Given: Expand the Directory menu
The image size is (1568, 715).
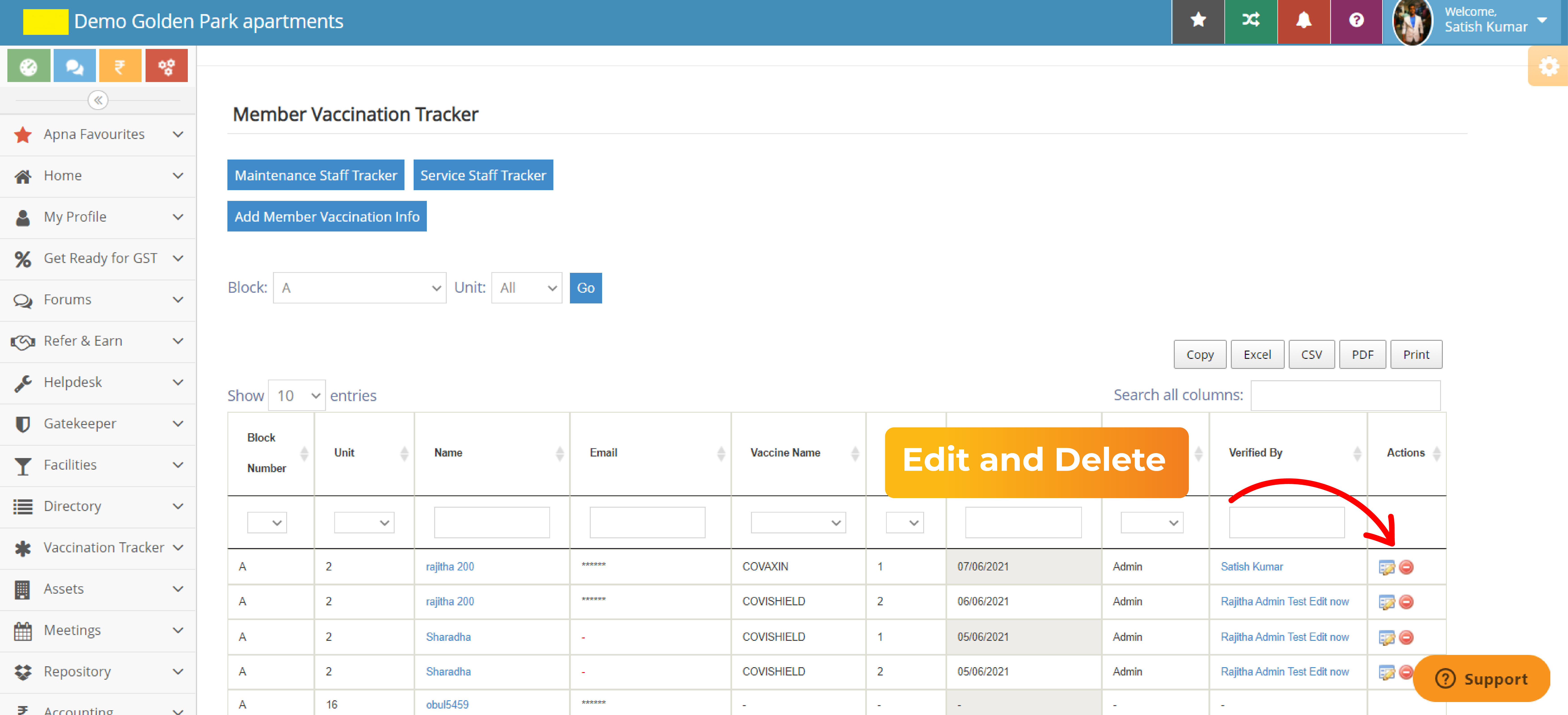Looking at the screenshot, I should coord(98,507).
